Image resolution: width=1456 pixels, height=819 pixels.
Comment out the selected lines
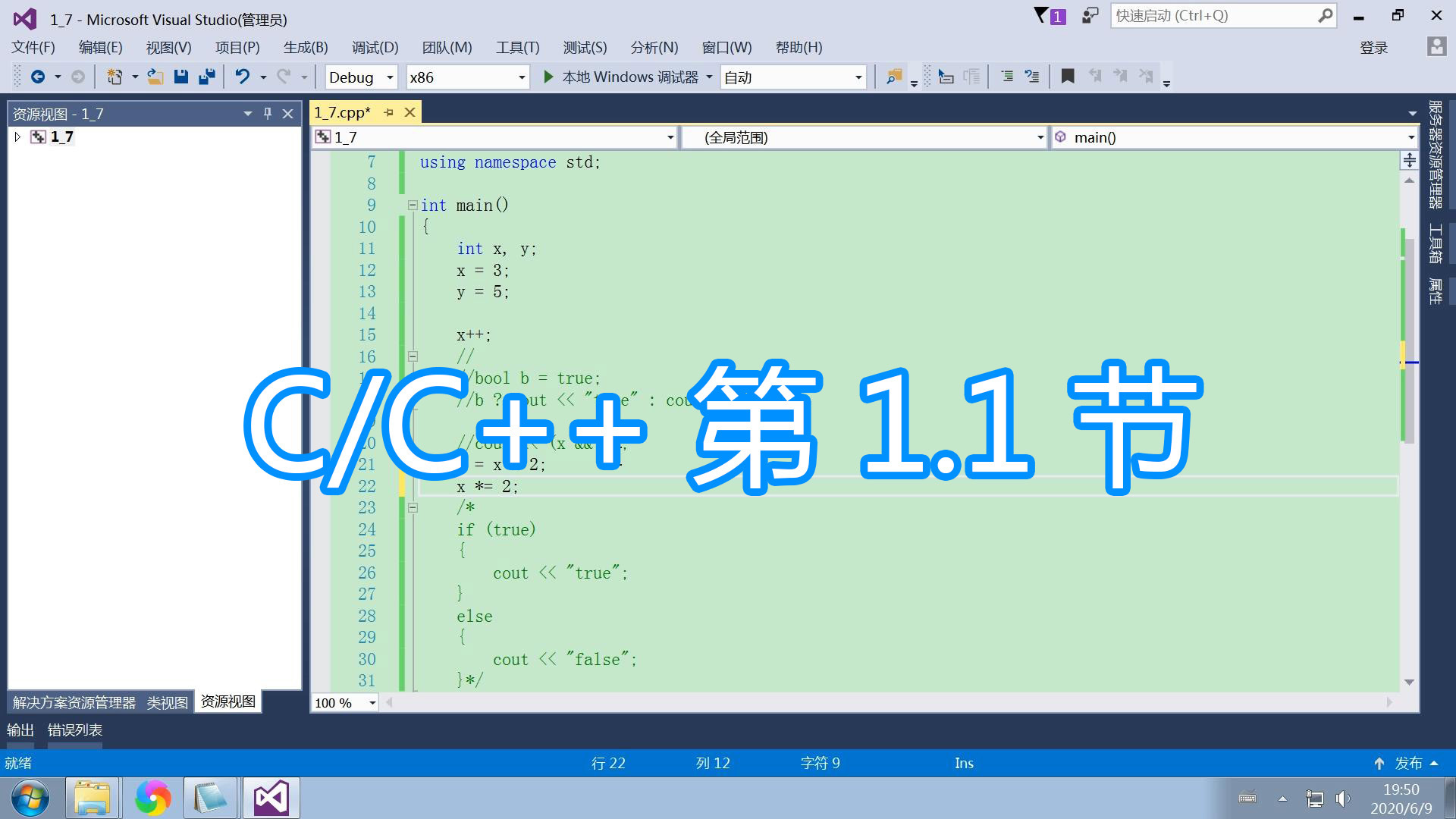(x=1007, y=76)
